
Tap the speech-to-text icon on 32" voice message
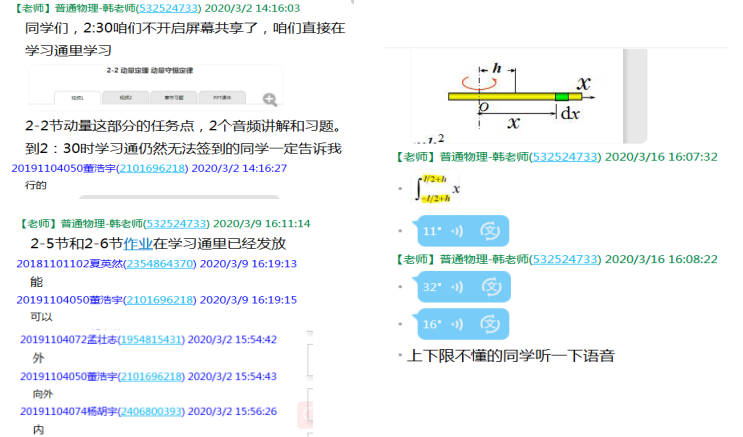point(490,288)
